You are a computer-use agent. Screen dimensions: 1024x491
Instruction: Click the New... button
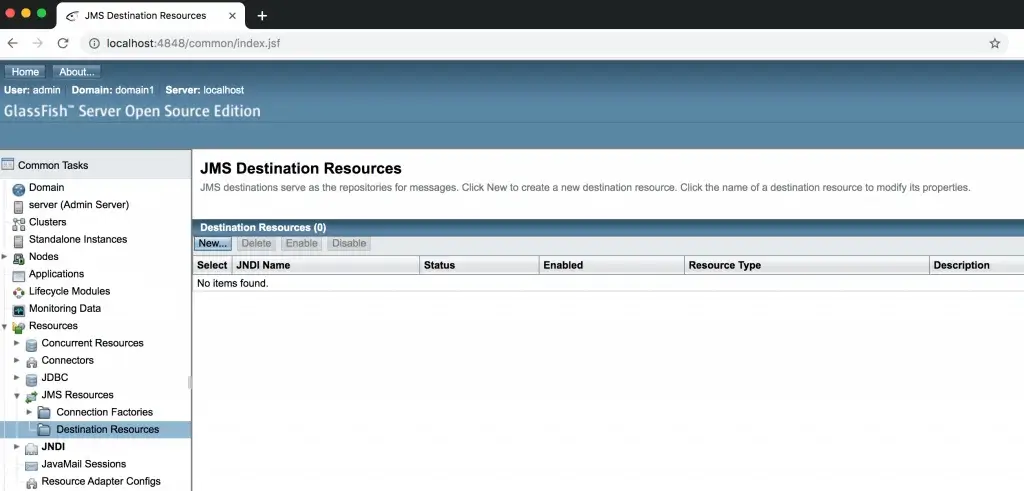(x=213, y=243)
